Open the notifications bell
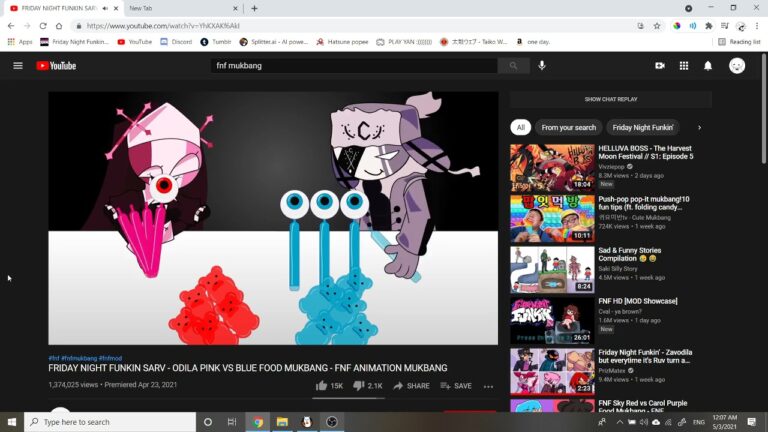 point(708,66)
